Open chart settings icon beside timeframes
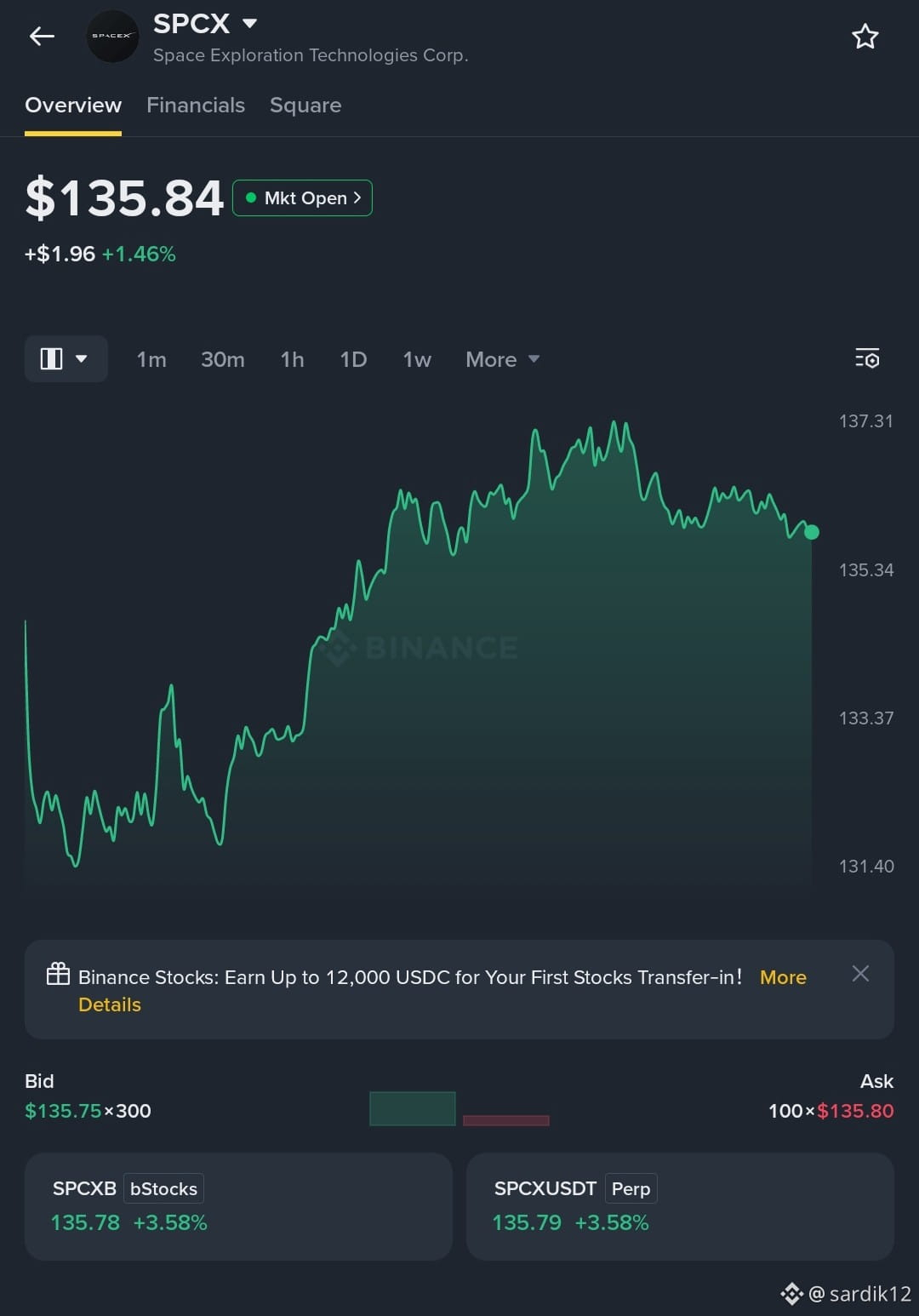Screen dimensions: 919x1316 [x=867, y=358]
